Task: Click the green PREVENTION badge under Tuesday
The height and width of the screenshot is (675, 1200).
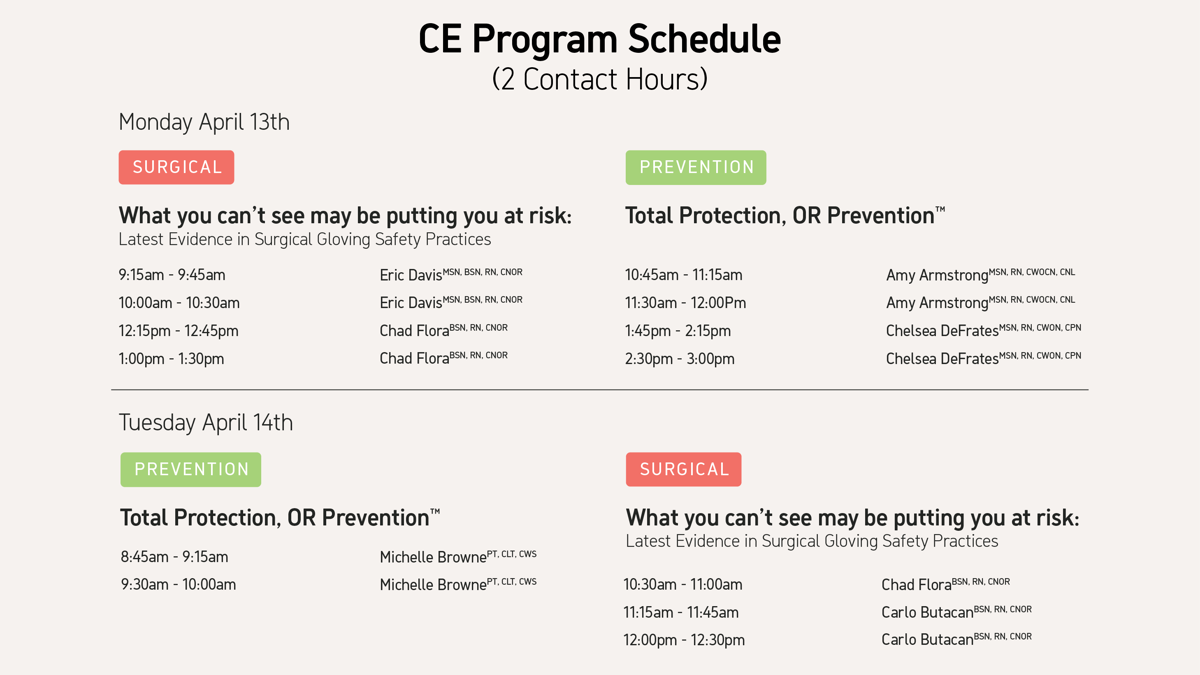Action: coord(191,469)
